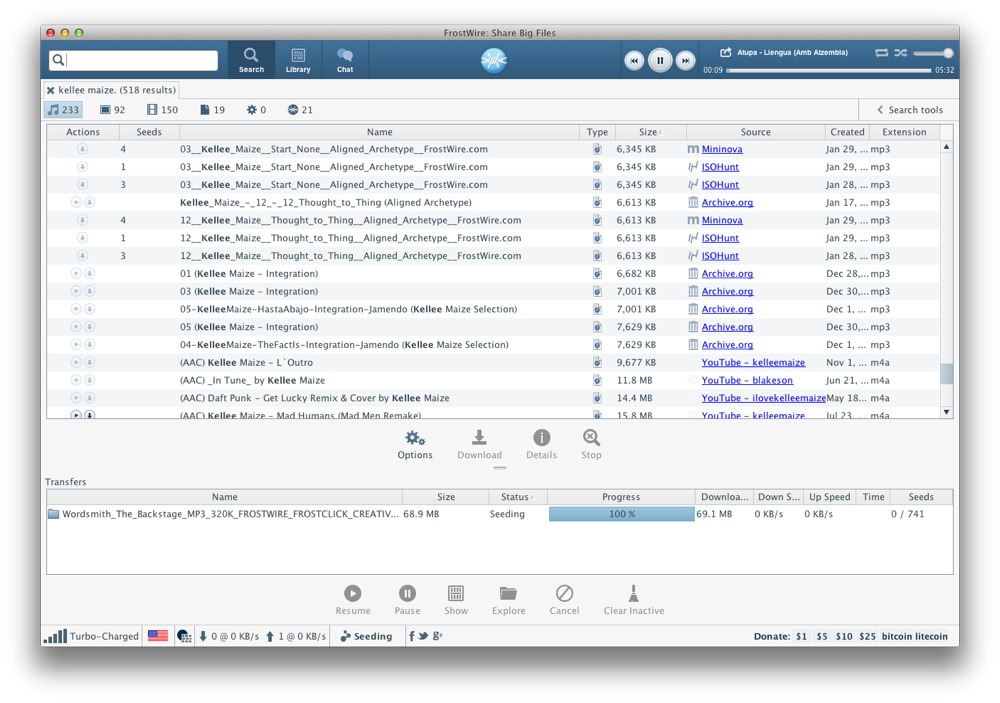Sort results by Name column
Image resolution: width=1000 pixels, height=703 pixels.
pyautogui.click(x=379, y=132)
